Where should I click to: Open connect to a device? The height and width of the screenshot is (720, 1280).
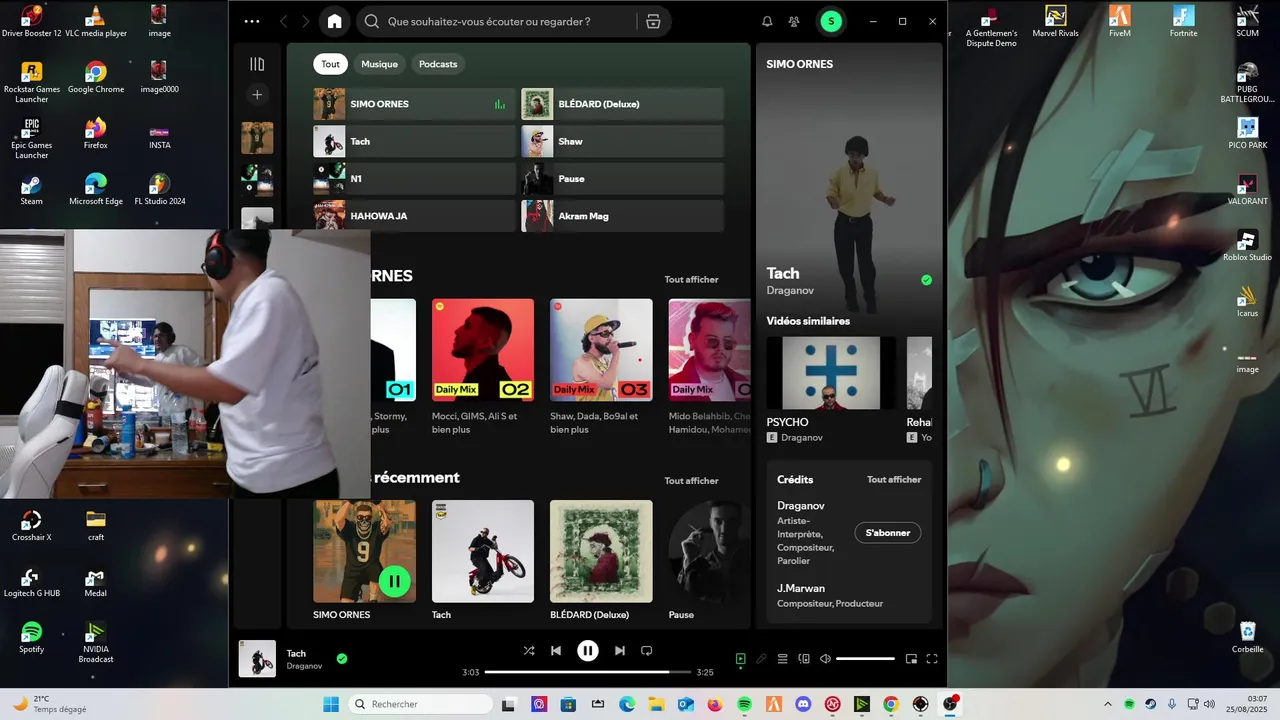click(804, 659)
